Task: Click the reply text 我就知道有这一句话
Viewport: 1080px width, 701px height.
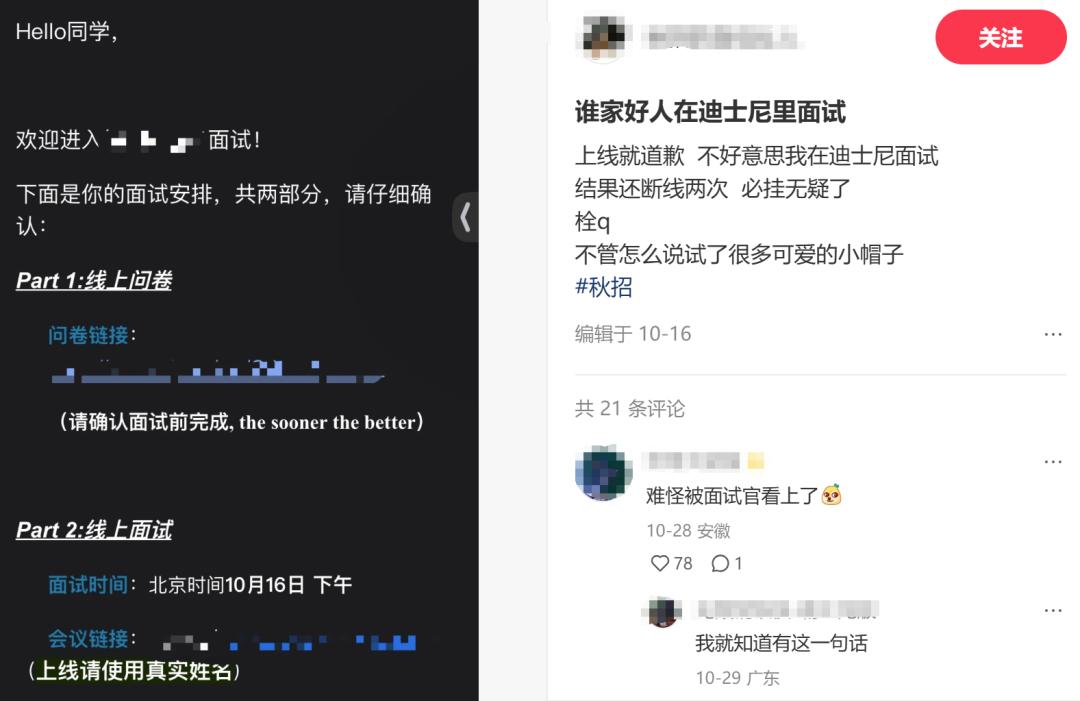Action: 781,643
